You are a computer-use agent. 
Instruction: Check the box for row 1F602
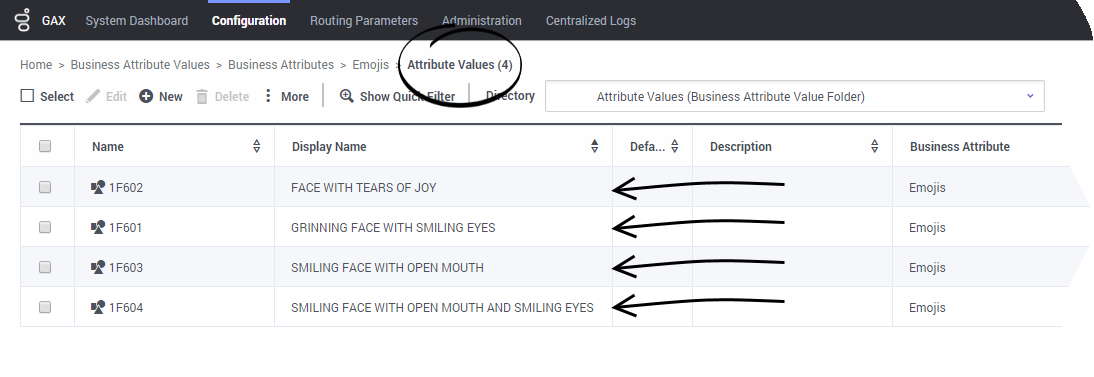45,187
